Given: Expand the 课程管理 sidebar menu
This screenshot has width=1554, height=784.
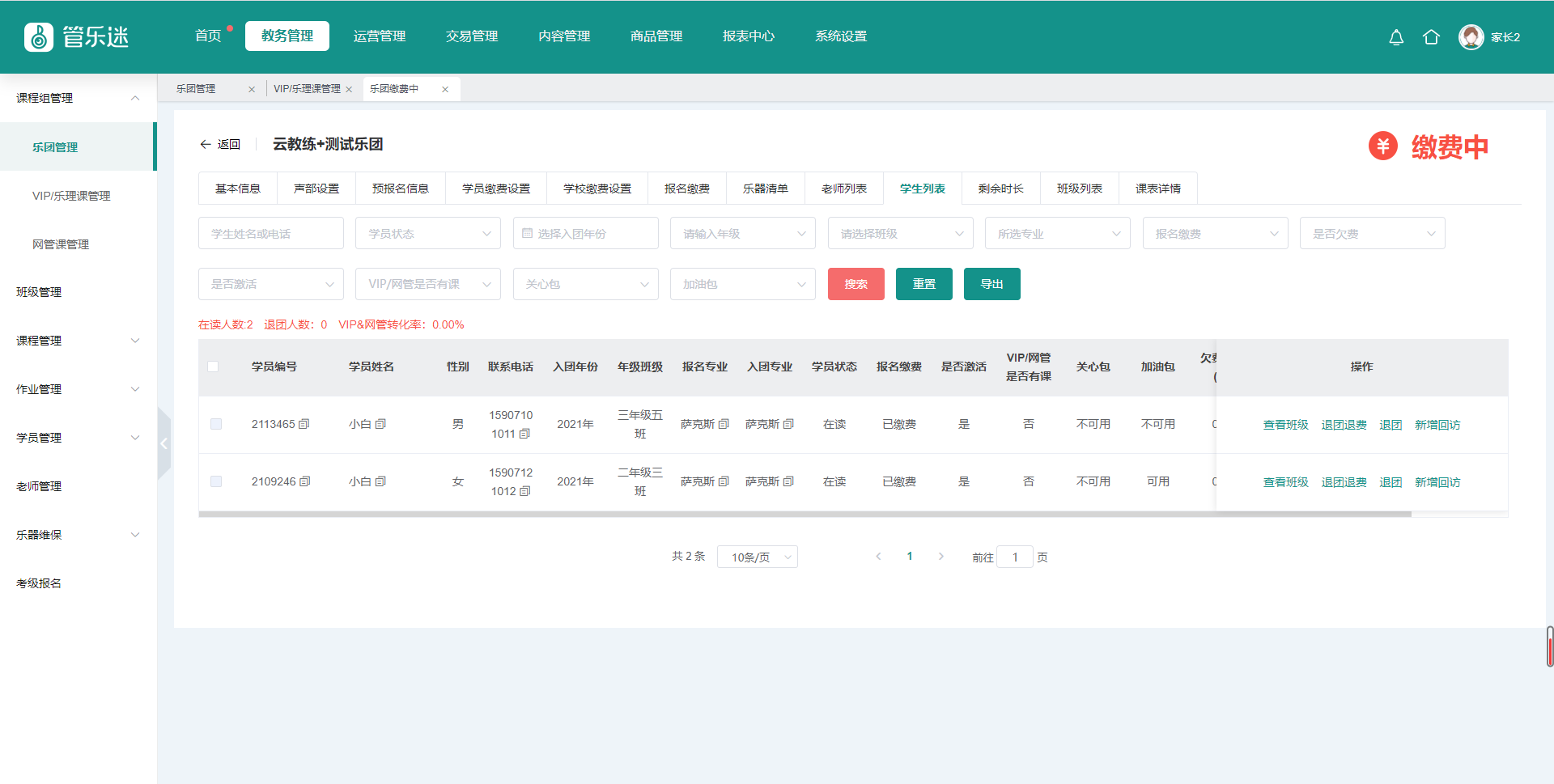Looking at the screenshot, I should pos(78,341).
